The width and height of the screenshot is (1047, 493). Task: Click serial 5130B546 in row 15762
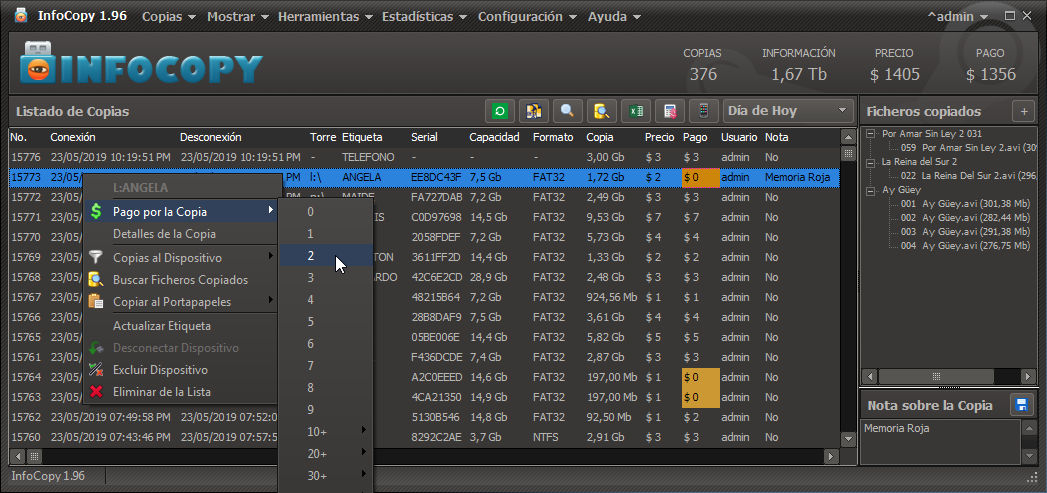435,417
